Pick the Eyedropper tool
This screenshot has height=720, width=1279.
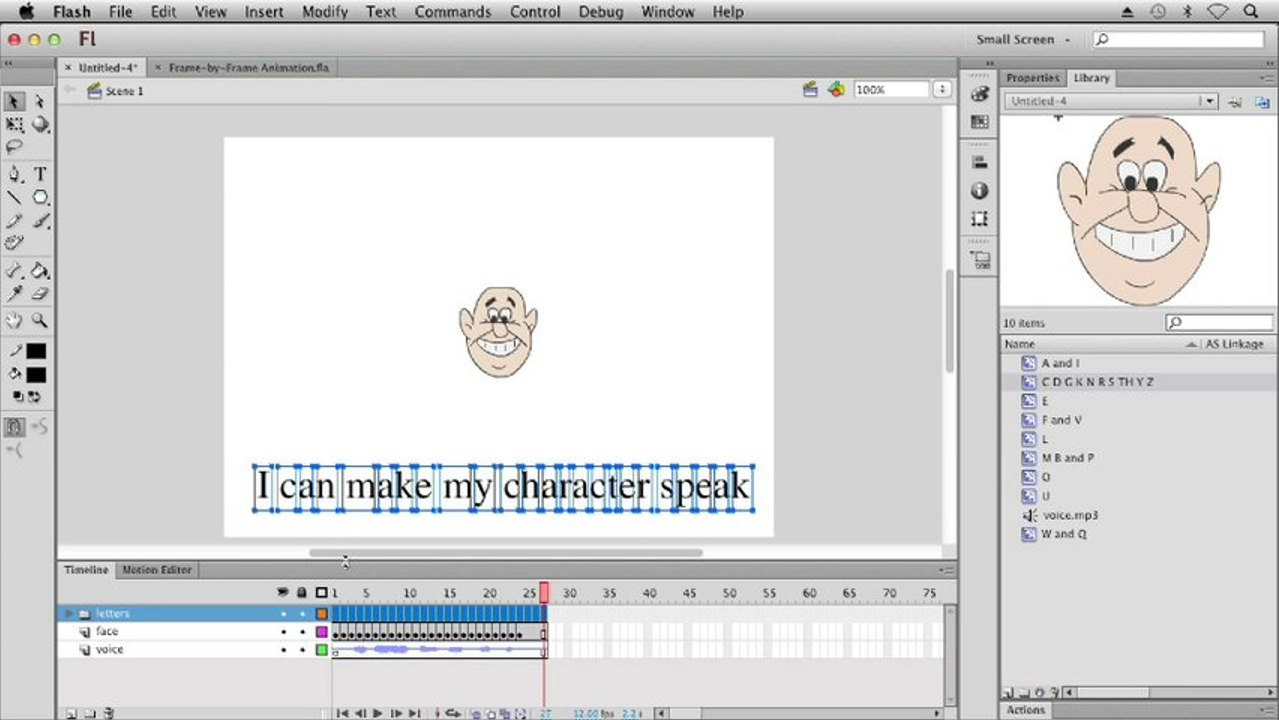pyautogui.click(x=14, y=294)
